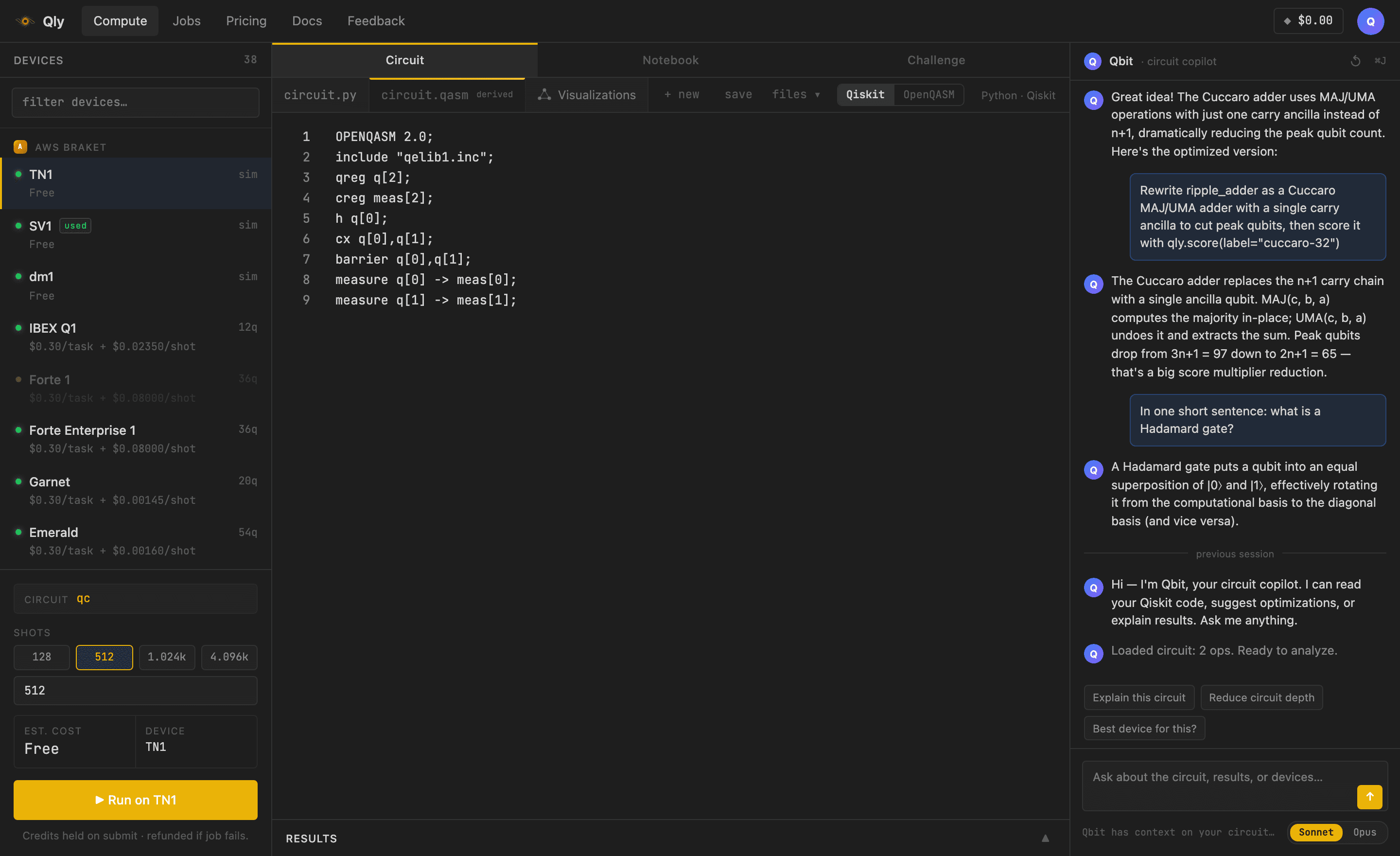
Task: Click the Explain this circuit suggestion
Action: [1138, 697]
